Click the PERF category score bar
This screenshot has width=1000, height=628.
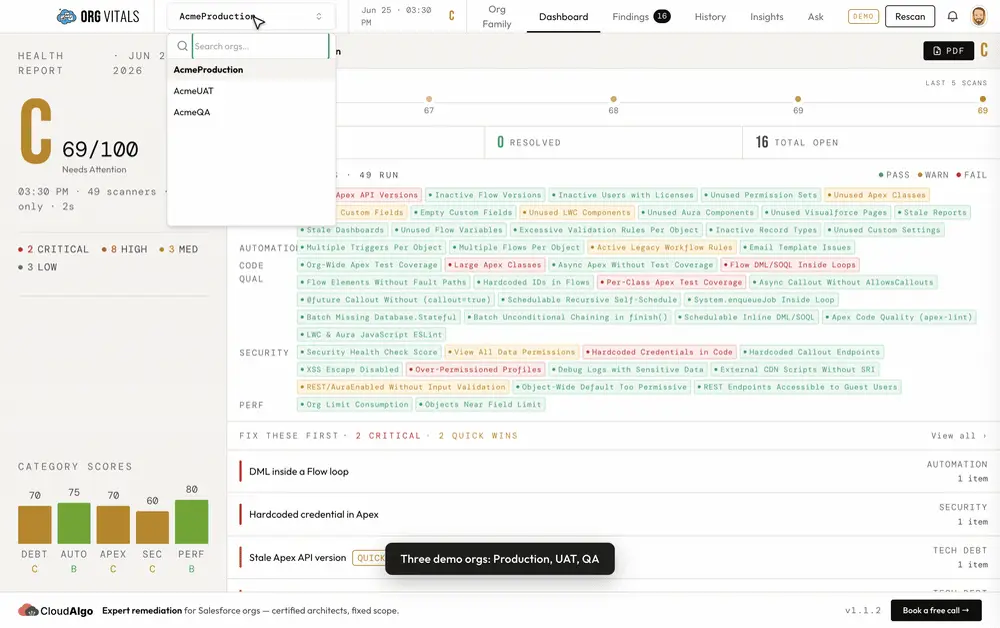click(191, 522)
